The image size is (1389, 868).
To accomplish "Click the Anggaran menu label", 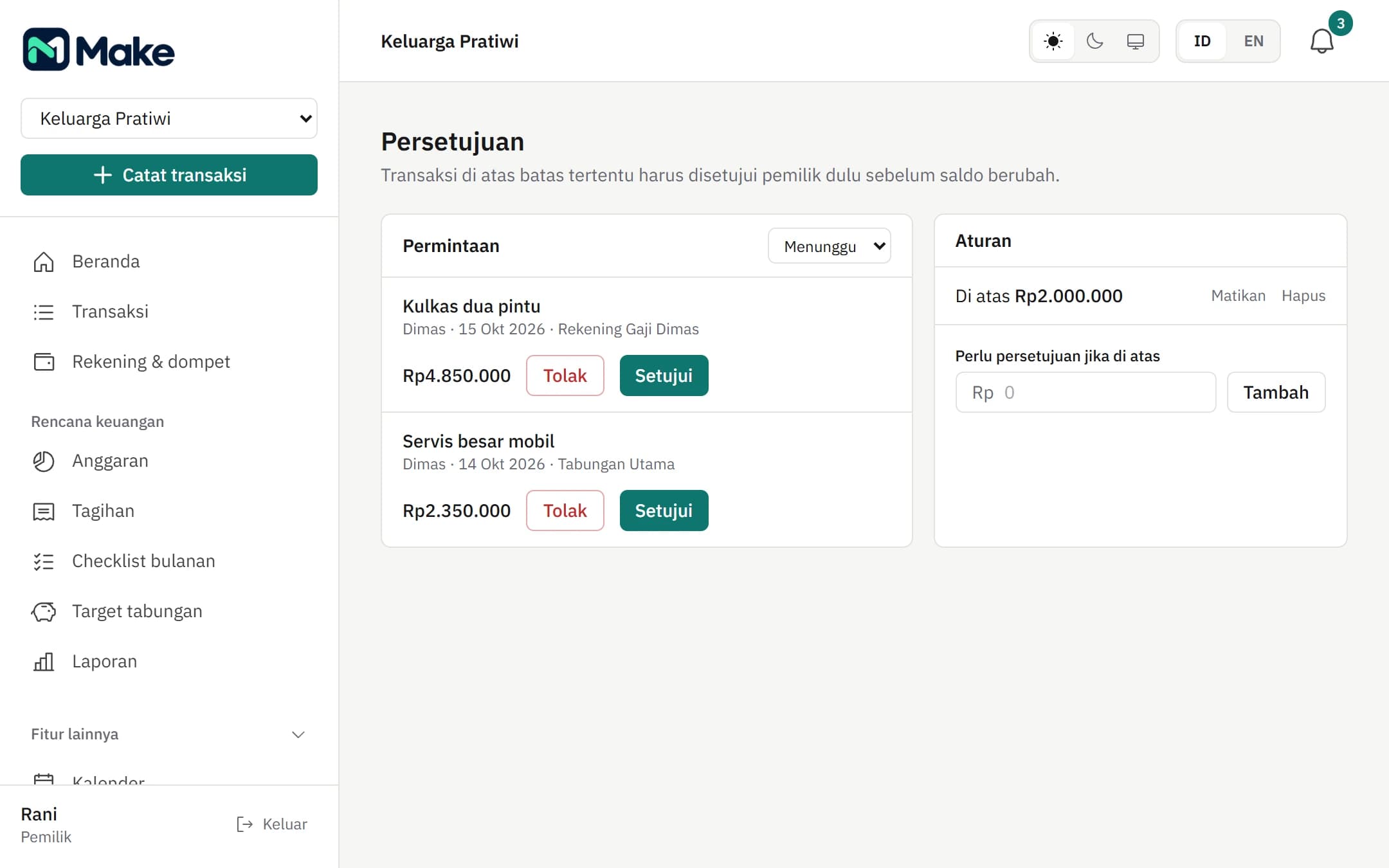I will pos(110,461).
